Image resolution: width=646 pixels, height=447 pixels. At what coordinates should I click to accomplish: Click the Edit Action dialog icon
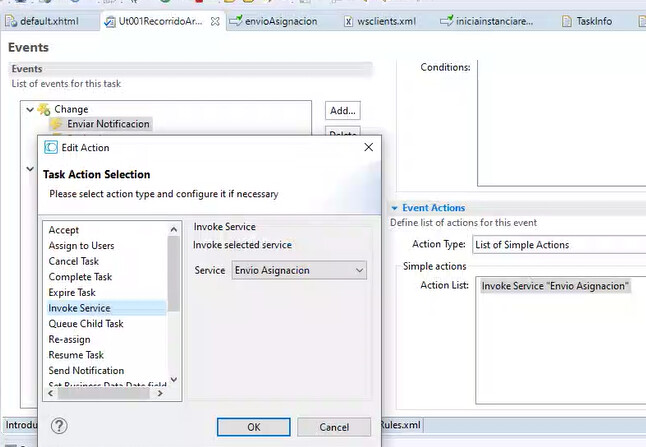[x=51, y=147]
